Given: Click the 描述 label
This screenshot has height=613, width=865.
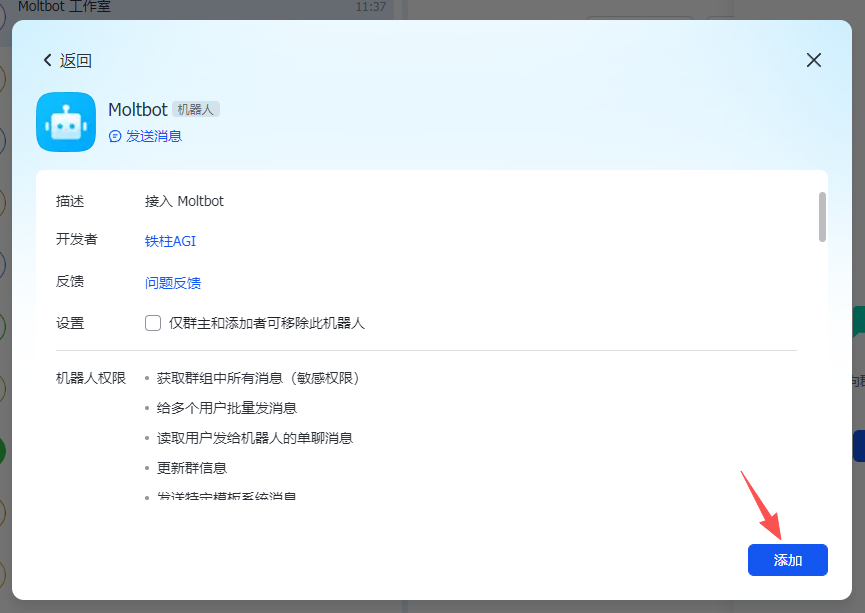Looking at the screenshot, I should click(70, 201).
